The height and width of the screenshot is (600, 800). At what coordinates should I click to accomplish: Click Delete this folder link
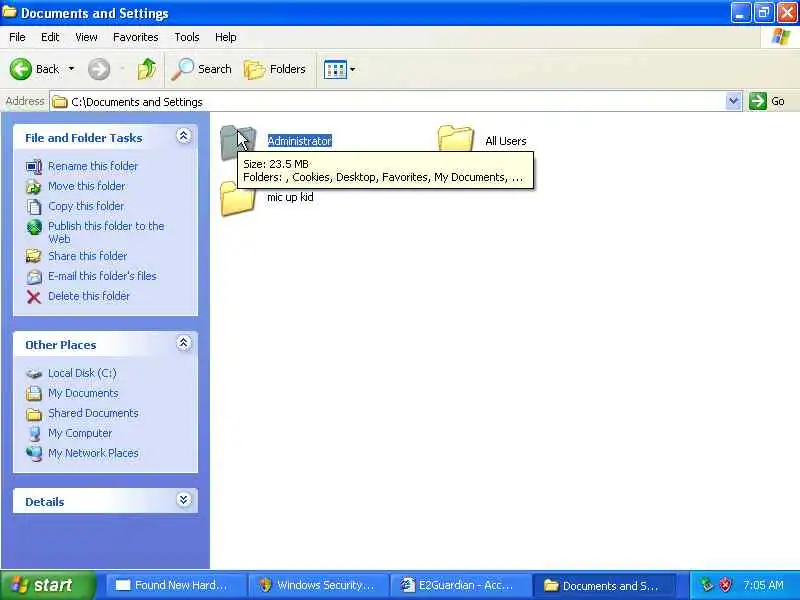pyautogui.click(x=89, y=296)
